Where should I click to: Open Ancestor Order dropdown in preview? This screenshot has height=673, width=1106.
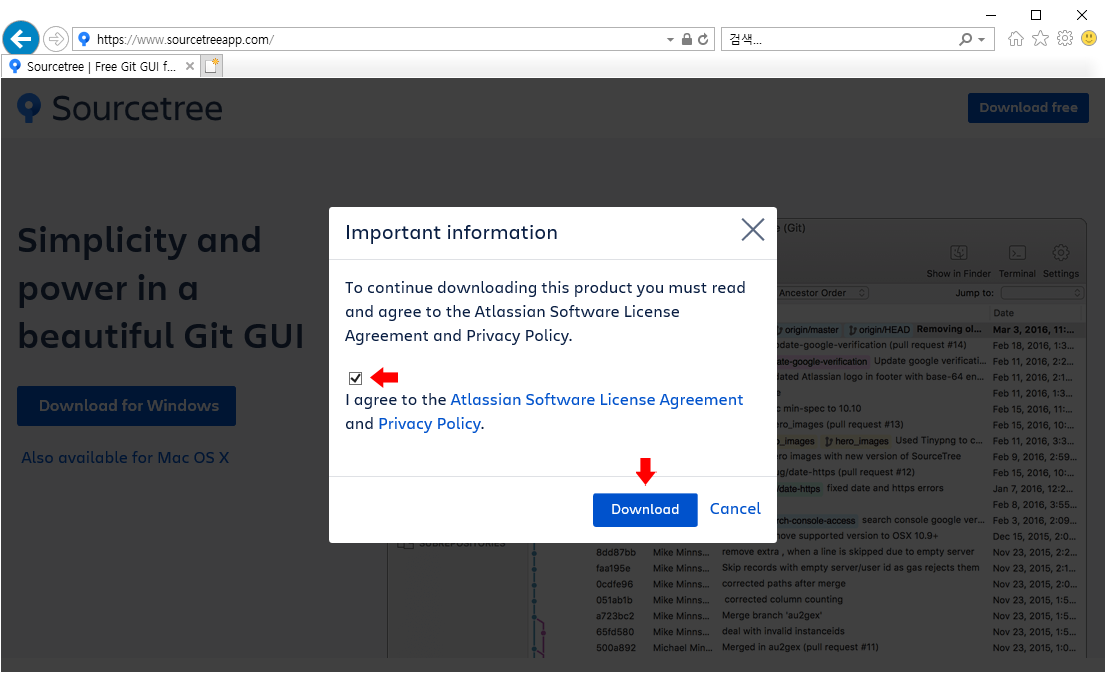tap(822, 293)
